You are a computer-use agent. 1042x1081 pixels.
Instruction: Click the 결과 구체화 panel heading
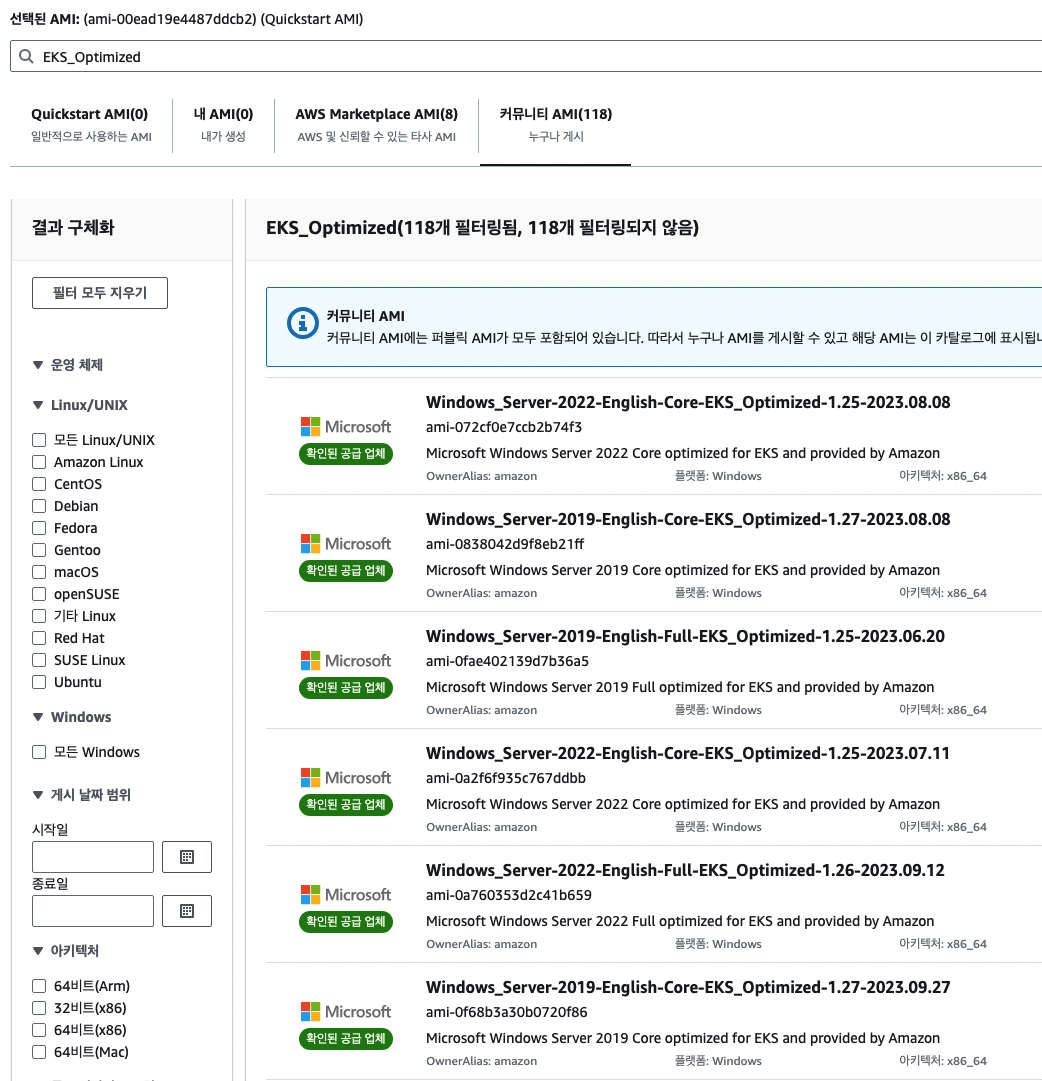tap(73, 228)
